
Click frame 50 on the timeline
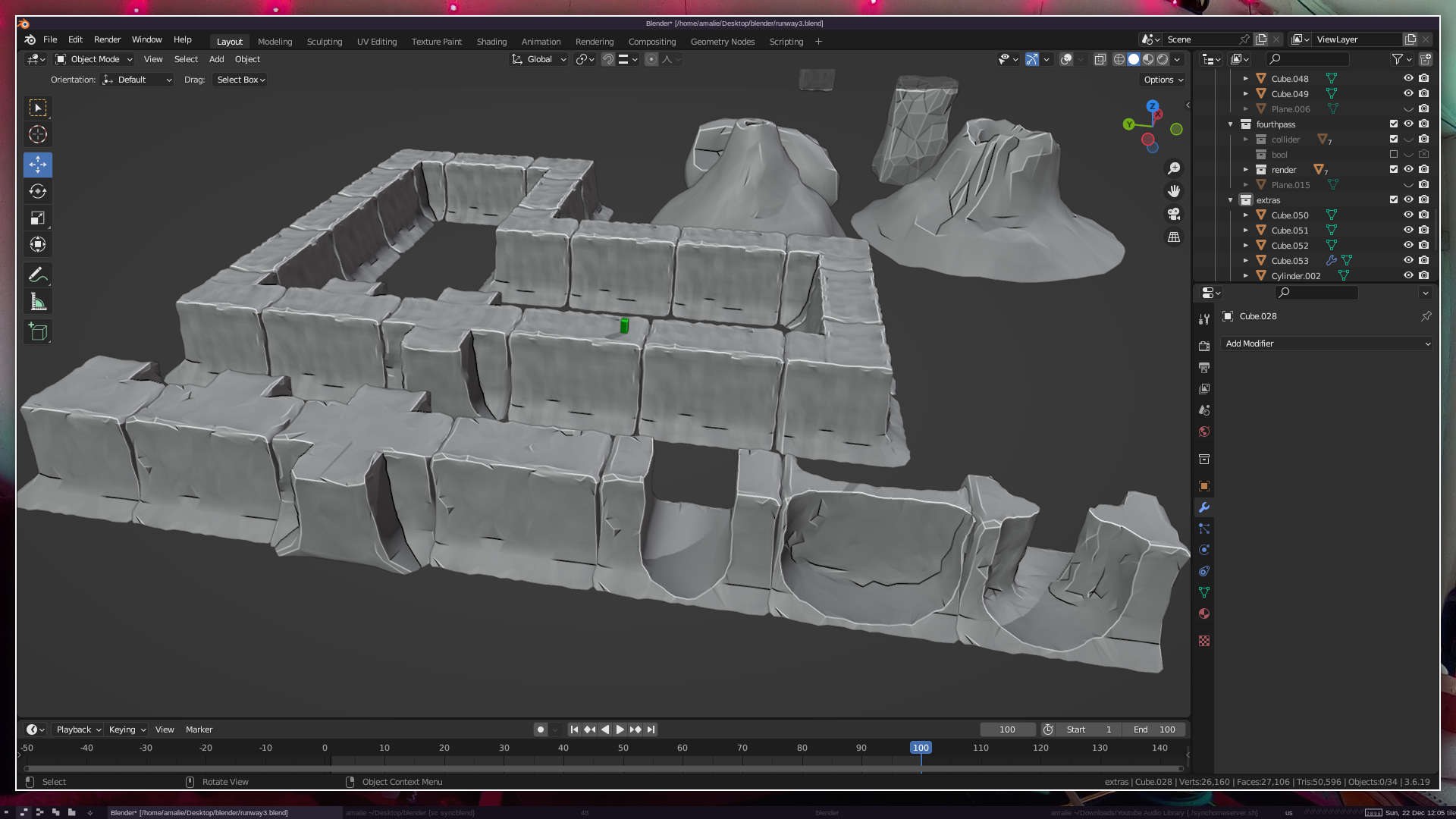(623, 748)
